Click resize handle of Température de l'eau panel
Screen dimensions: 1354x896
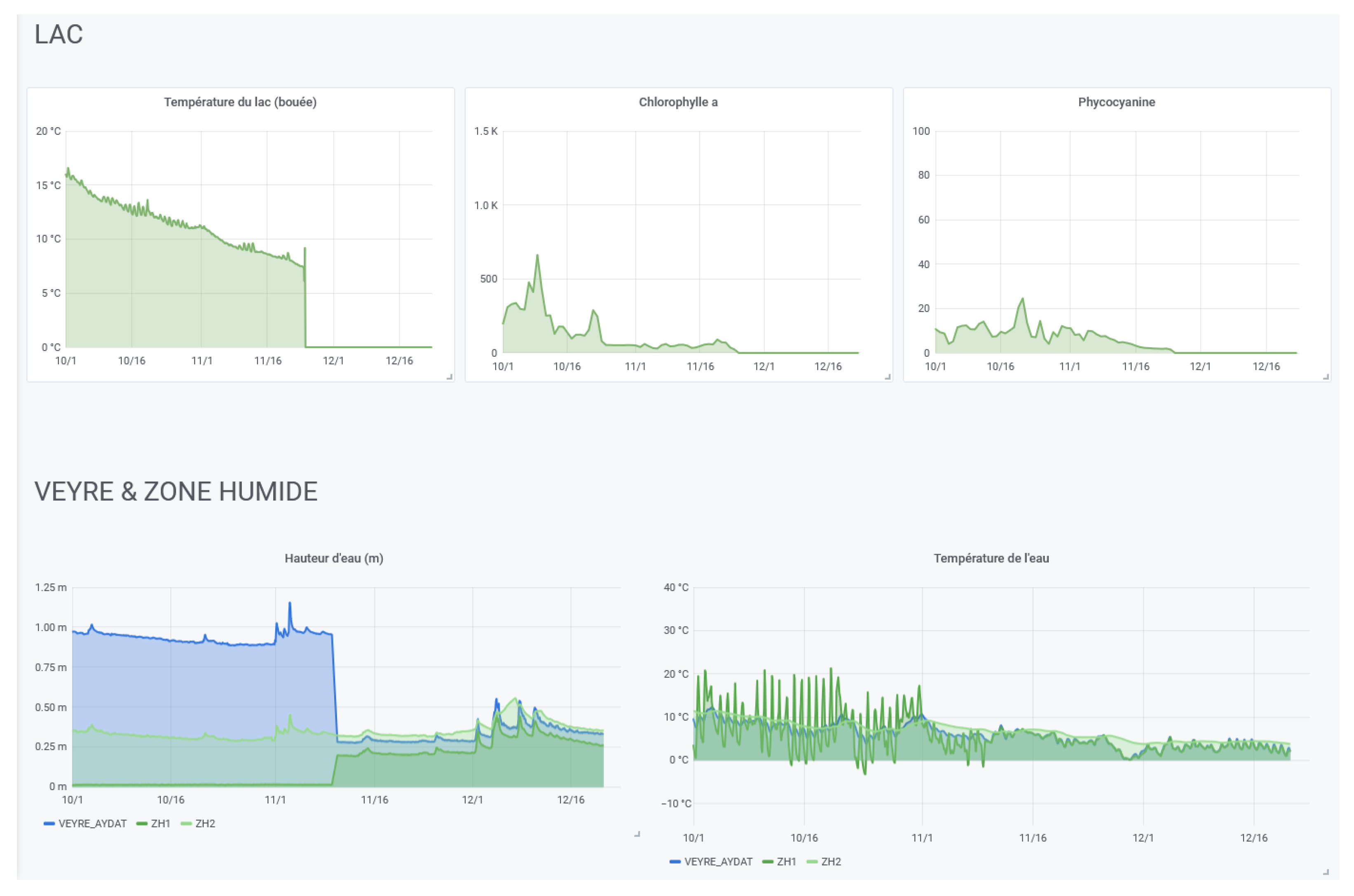tap(1326, 872)
